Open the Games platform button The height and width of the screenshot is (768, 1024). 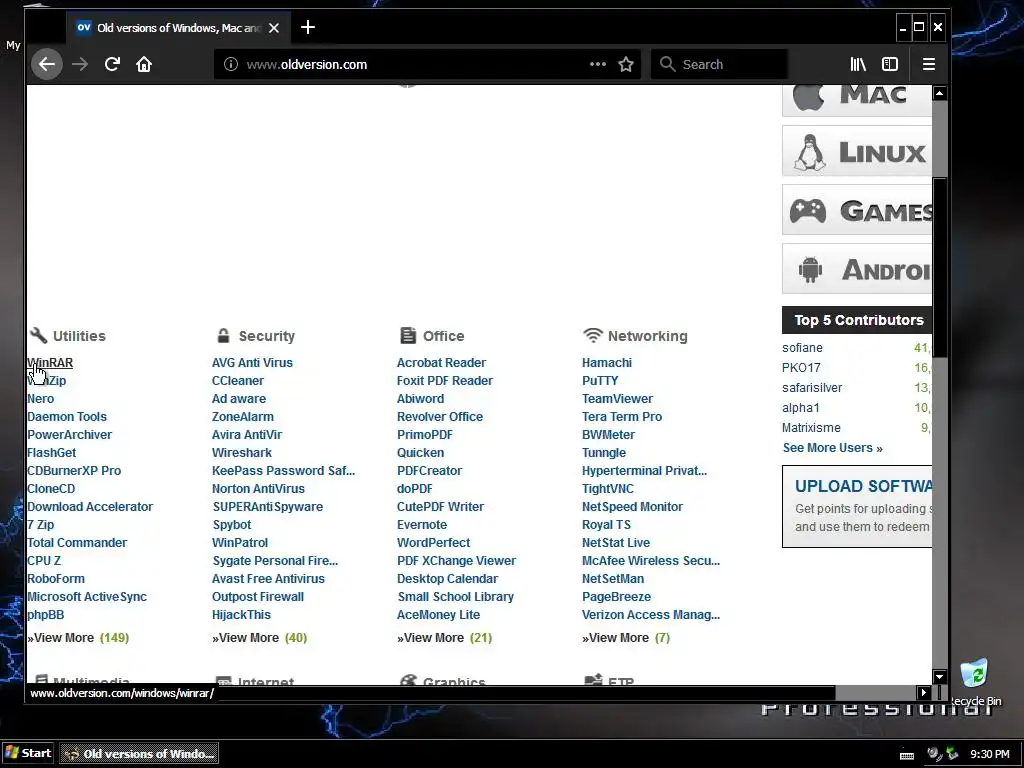(x=857, y=210)
